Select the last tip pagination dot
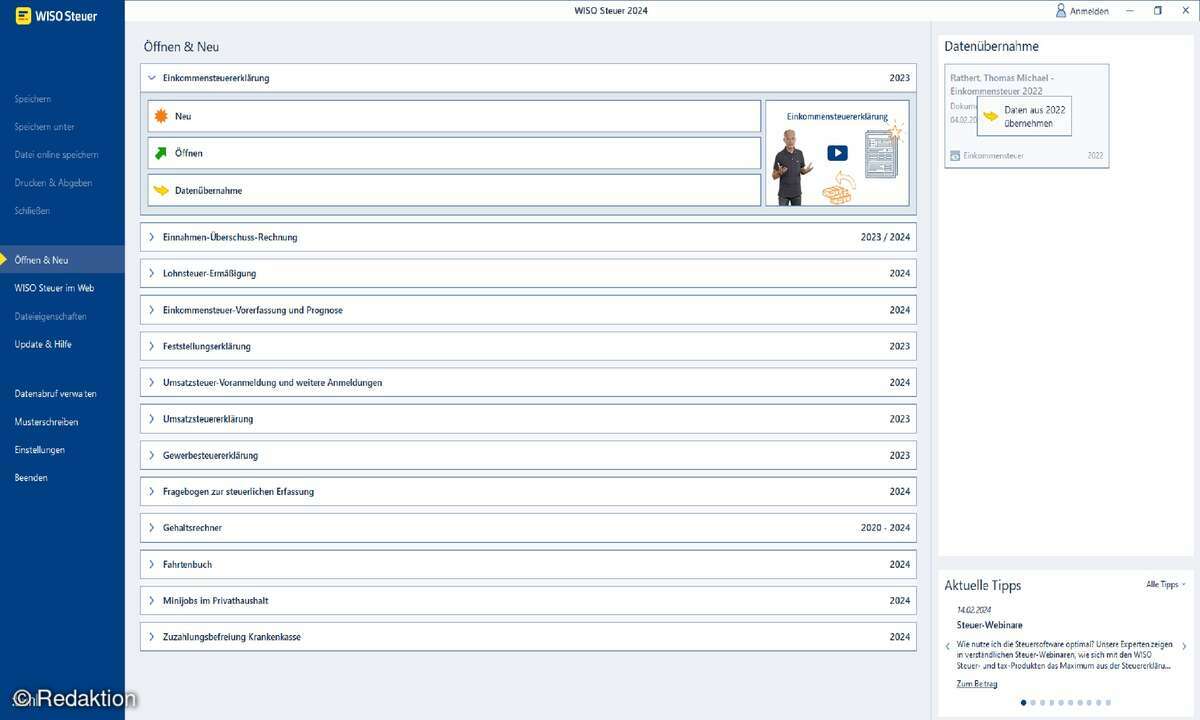Viewport: 1200px width, 720px height. coord(1108,702)
